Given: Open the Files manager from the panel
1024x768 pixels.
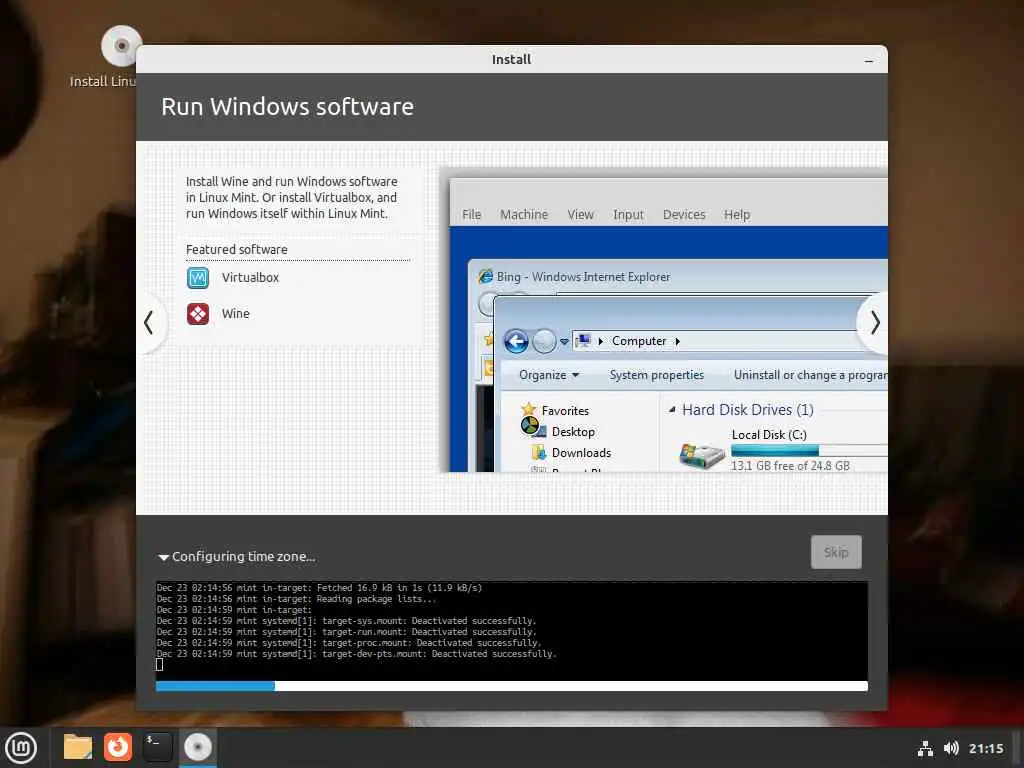Looking at the screenshot, I should pyautogui.click(x=78, y=747).
